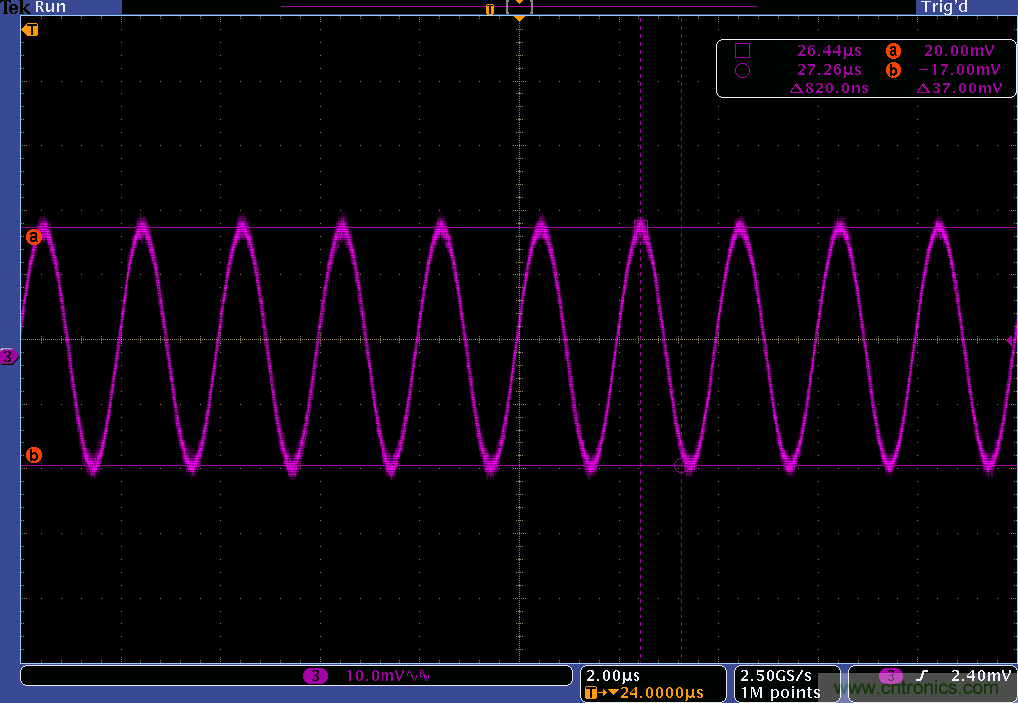Viewport: 1018px width, 703px height.
Task: Click the 10.0mV vertical scale readout
Action: click(374, 677)
